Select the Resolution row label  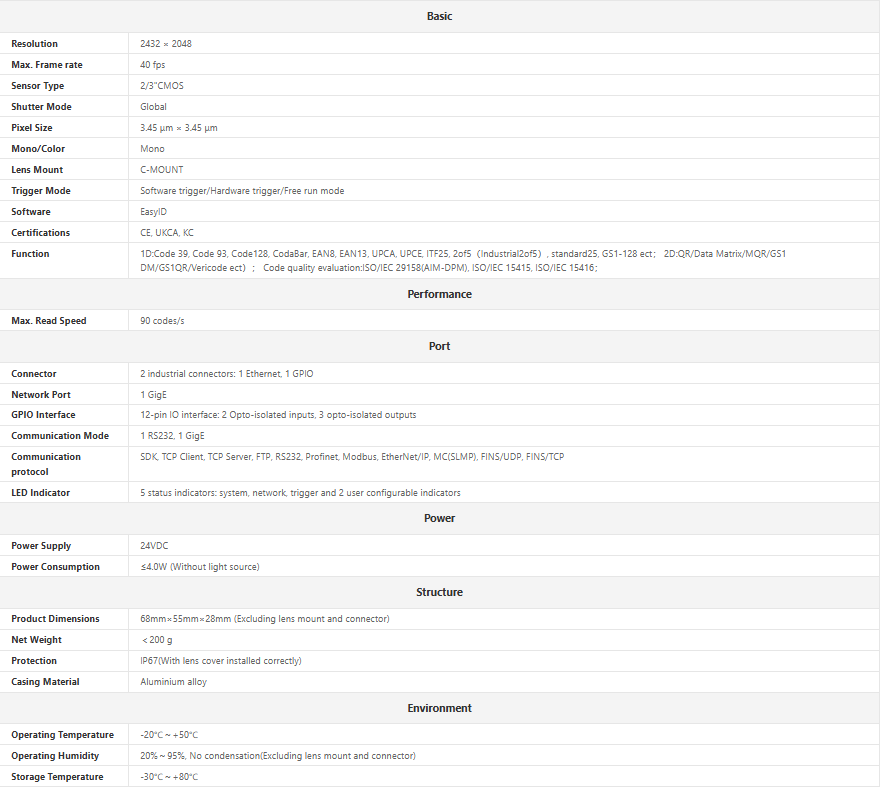[x=35, y=44]
